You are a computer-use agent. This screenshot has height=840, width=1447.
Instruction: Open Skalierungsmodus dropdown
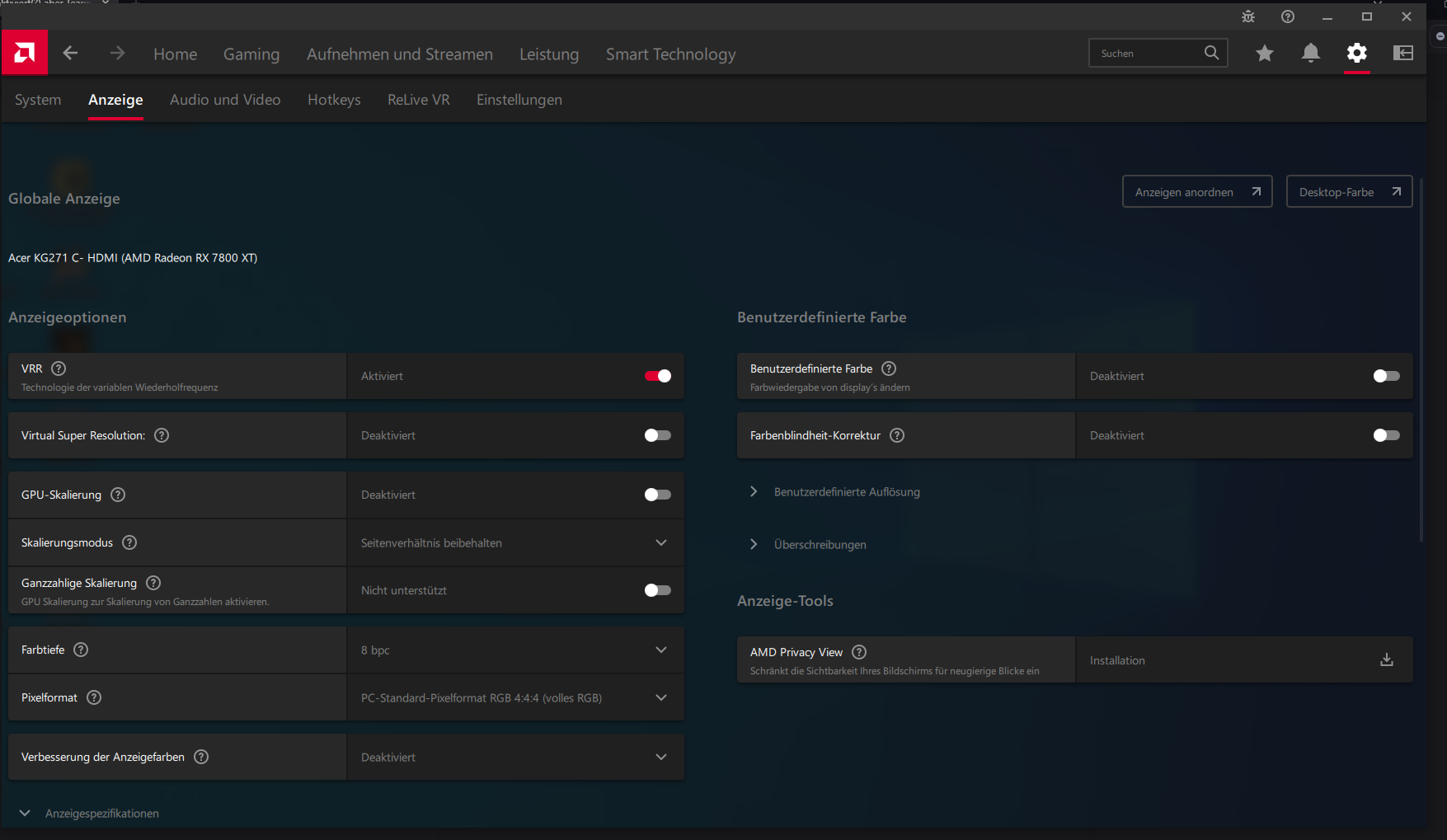[x=516, y=542]
